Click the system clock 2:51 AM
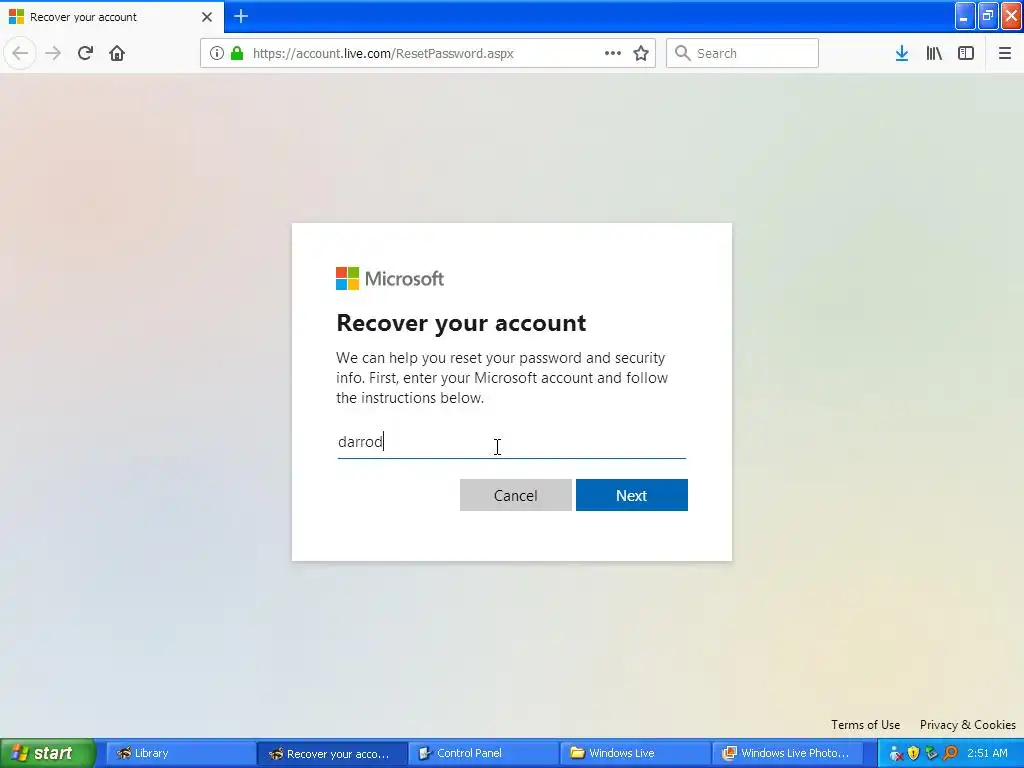Image resolution: width=1024 pixels, height=768 pixels. coord(987,753)
